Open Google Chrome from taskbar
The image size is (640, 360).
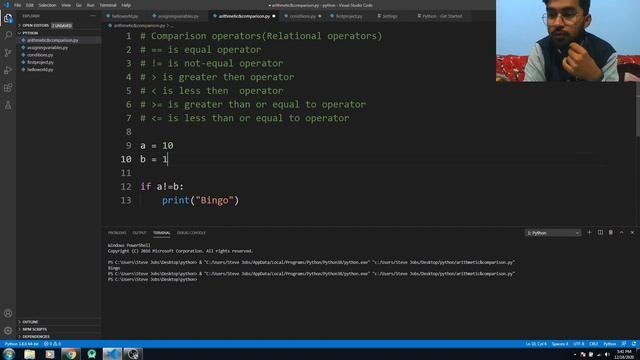point(71,354)
